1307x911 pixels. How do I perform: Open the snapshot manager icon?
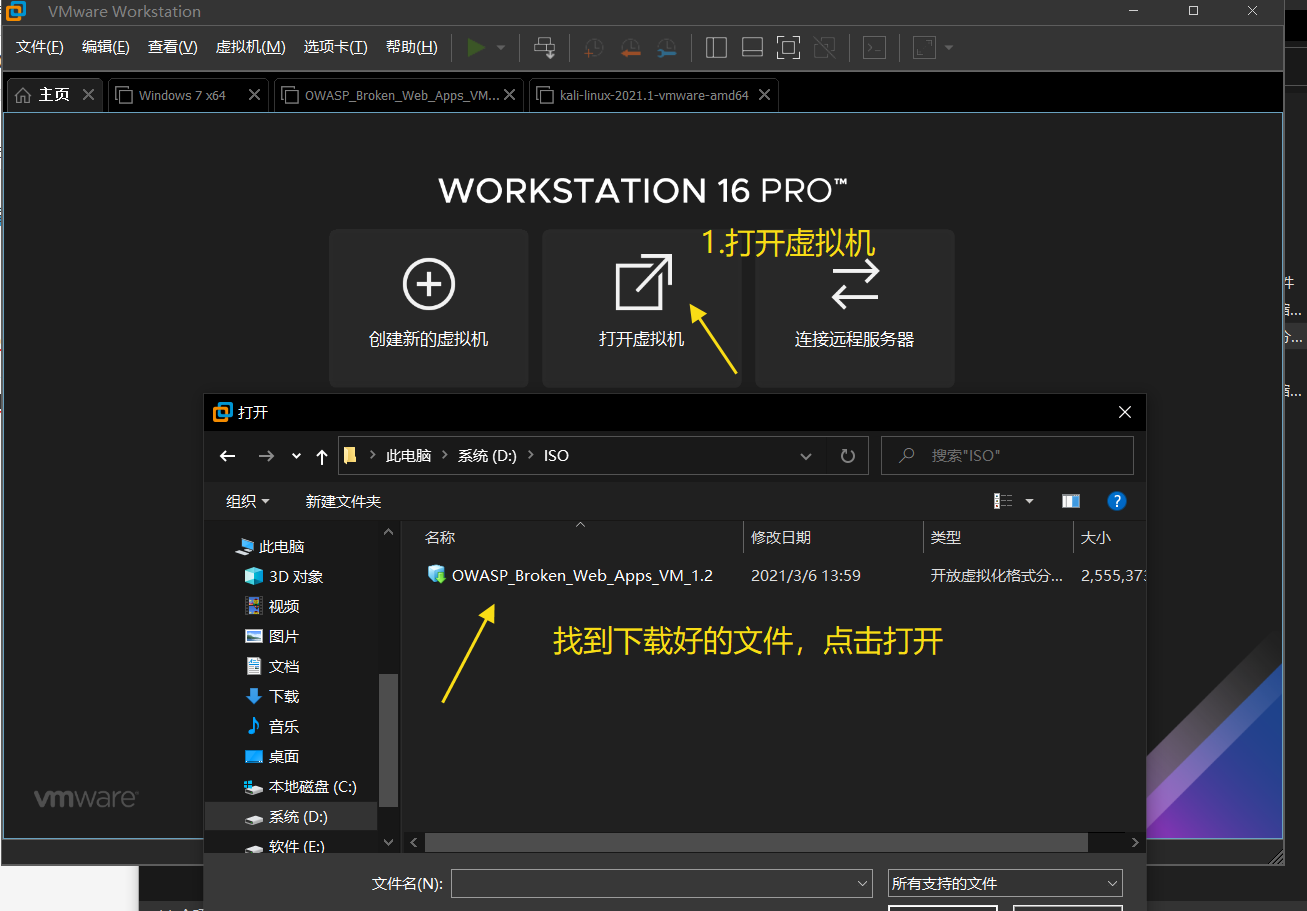pyautogui.click(x=666, y=47)
